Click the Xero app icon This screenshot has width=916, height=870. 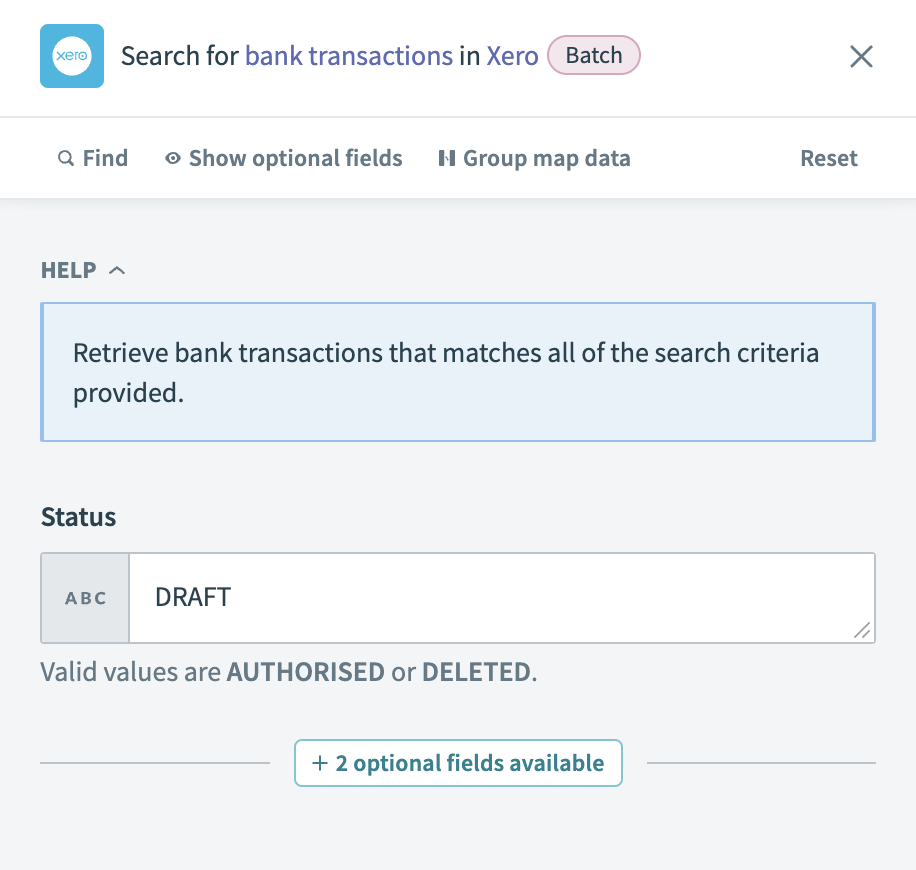pos(71,57)
